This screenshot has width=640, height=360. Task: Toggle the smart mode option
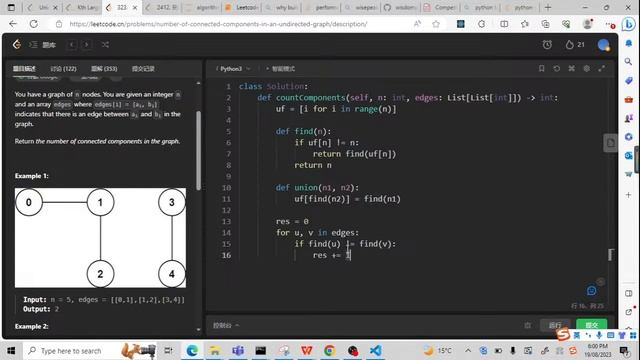(x=280, y=69)
